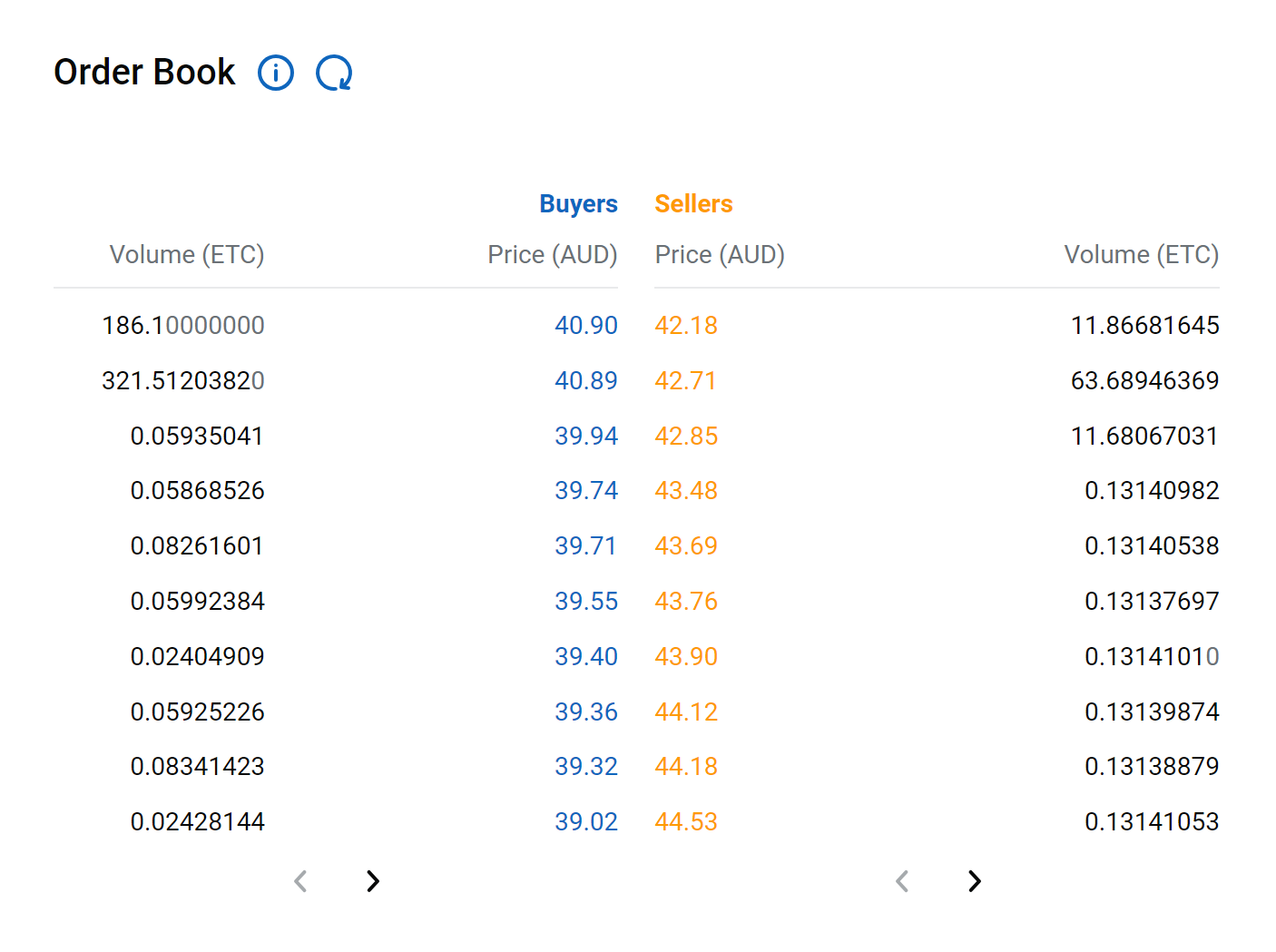This screenshot has height=952, width=1276.
Task: Select seller price 43.69
Action: click(686, 546)
